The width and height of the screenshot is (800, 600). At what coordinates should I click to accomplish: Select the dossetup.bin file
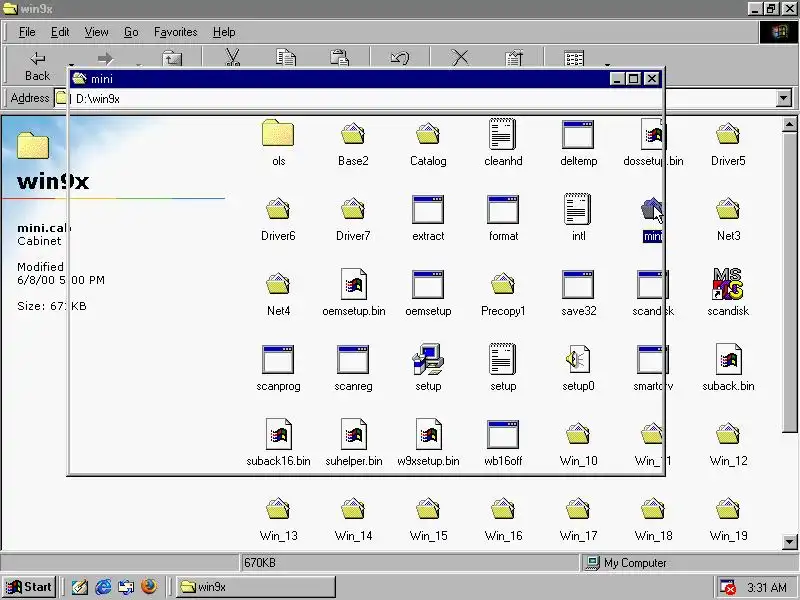pyautogui.click(x=653, y=143)
